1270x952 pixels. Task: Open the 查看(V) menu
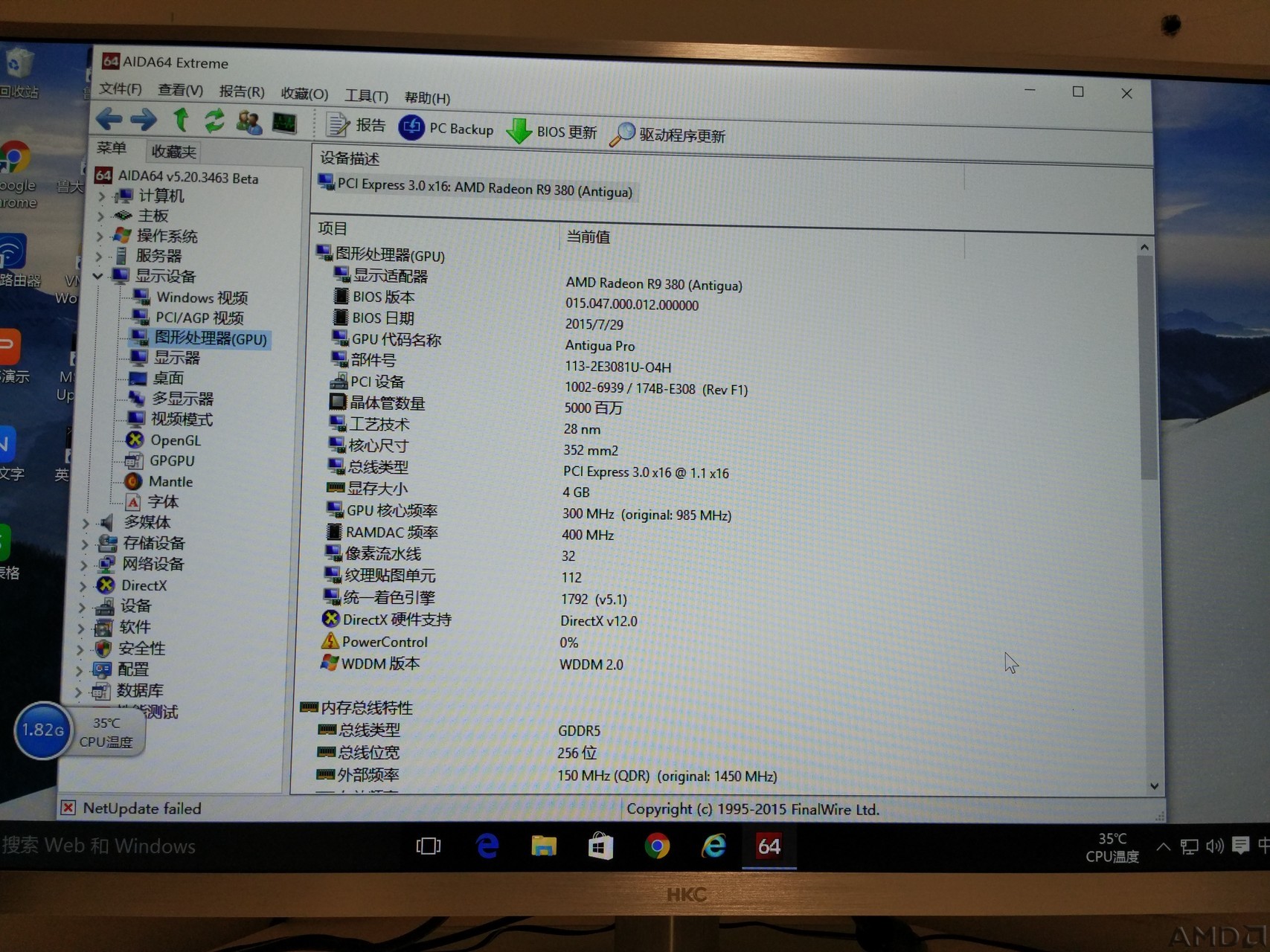(x=180, y=90)
